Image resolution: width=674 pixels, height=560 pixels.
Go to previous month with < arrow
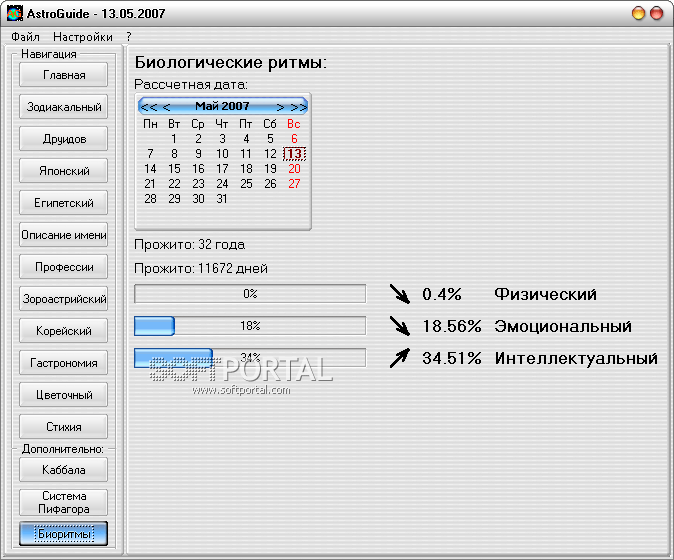coord(166,107)
